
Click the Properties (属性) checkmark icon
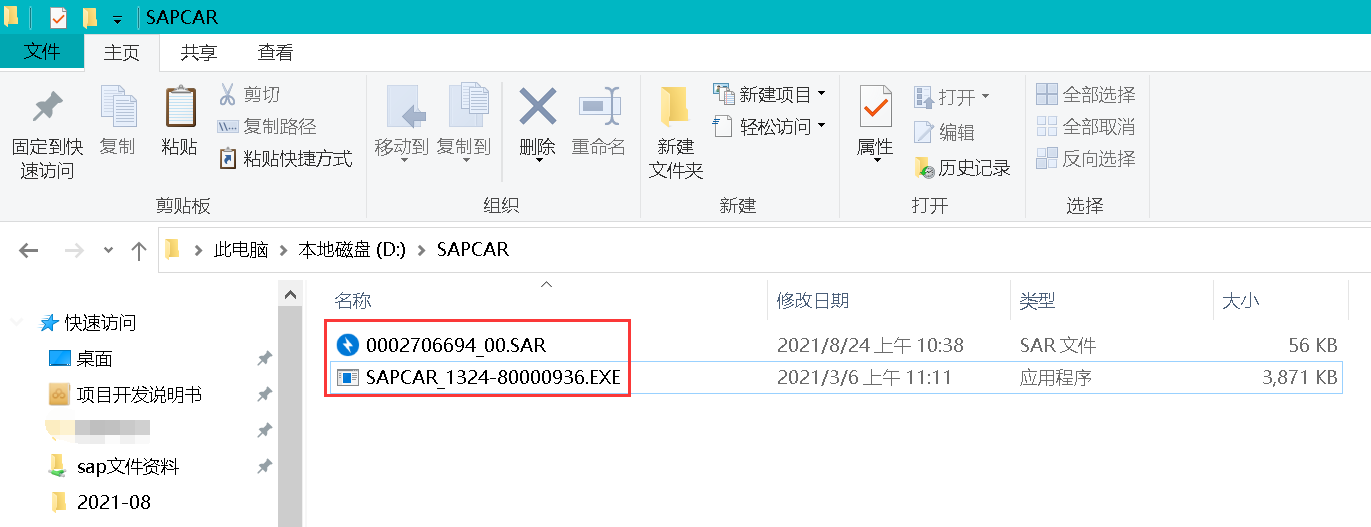[x=876, y=106]
